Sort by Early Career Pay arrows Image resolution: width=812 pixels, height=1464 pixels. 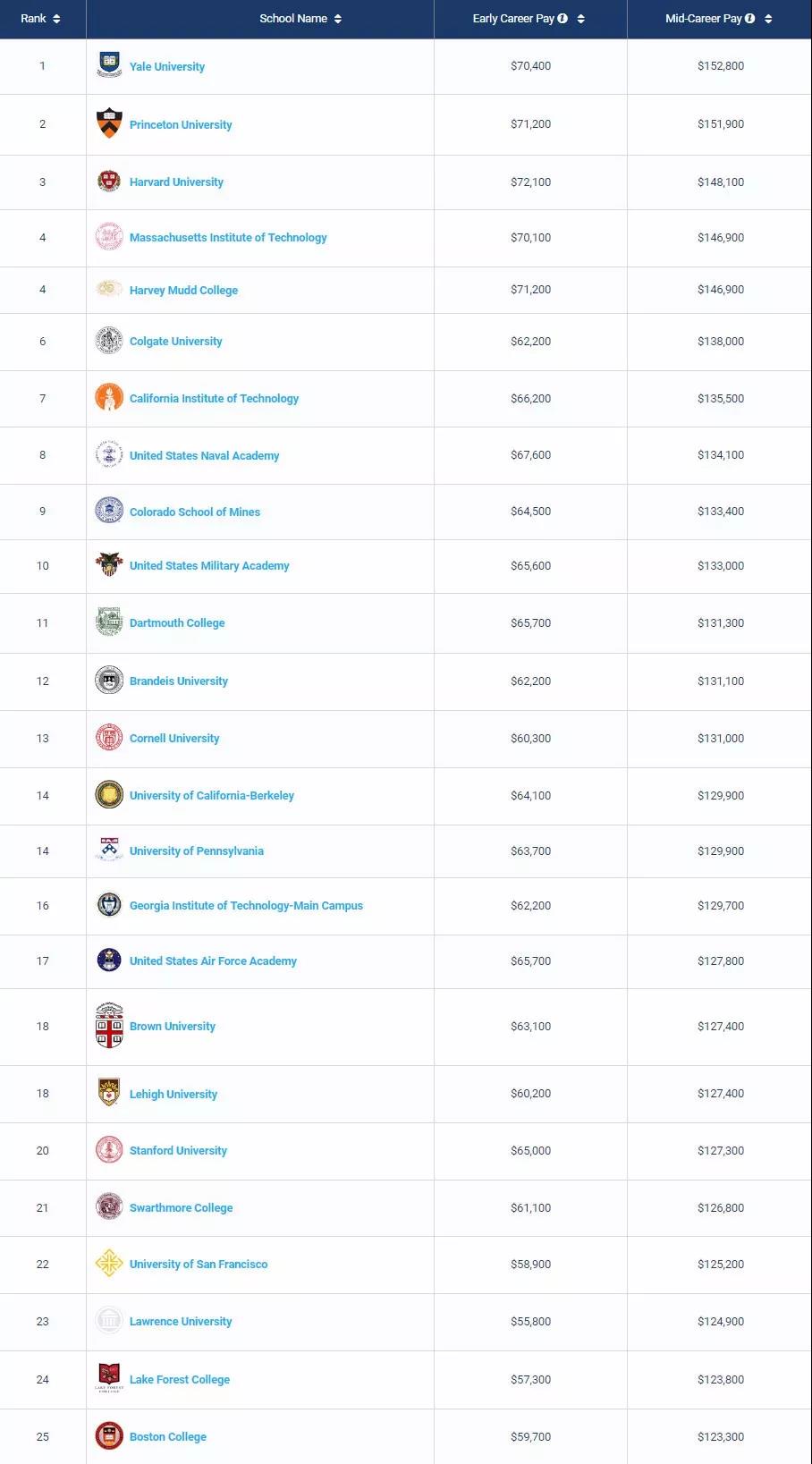click(x=581, y=19)
